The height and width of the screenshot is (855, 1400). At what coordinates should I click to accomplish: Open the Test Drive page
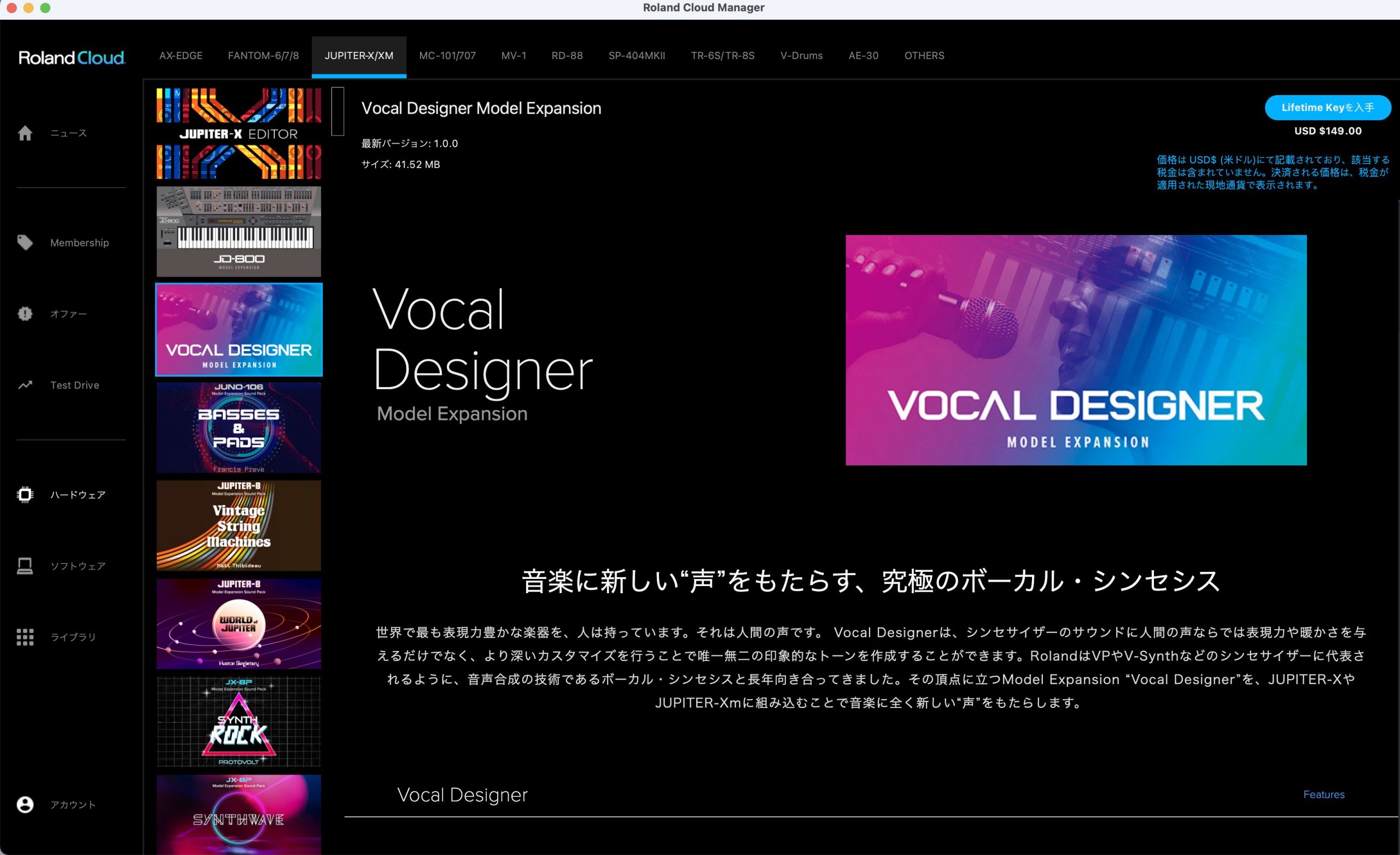[x=74, y=385]
